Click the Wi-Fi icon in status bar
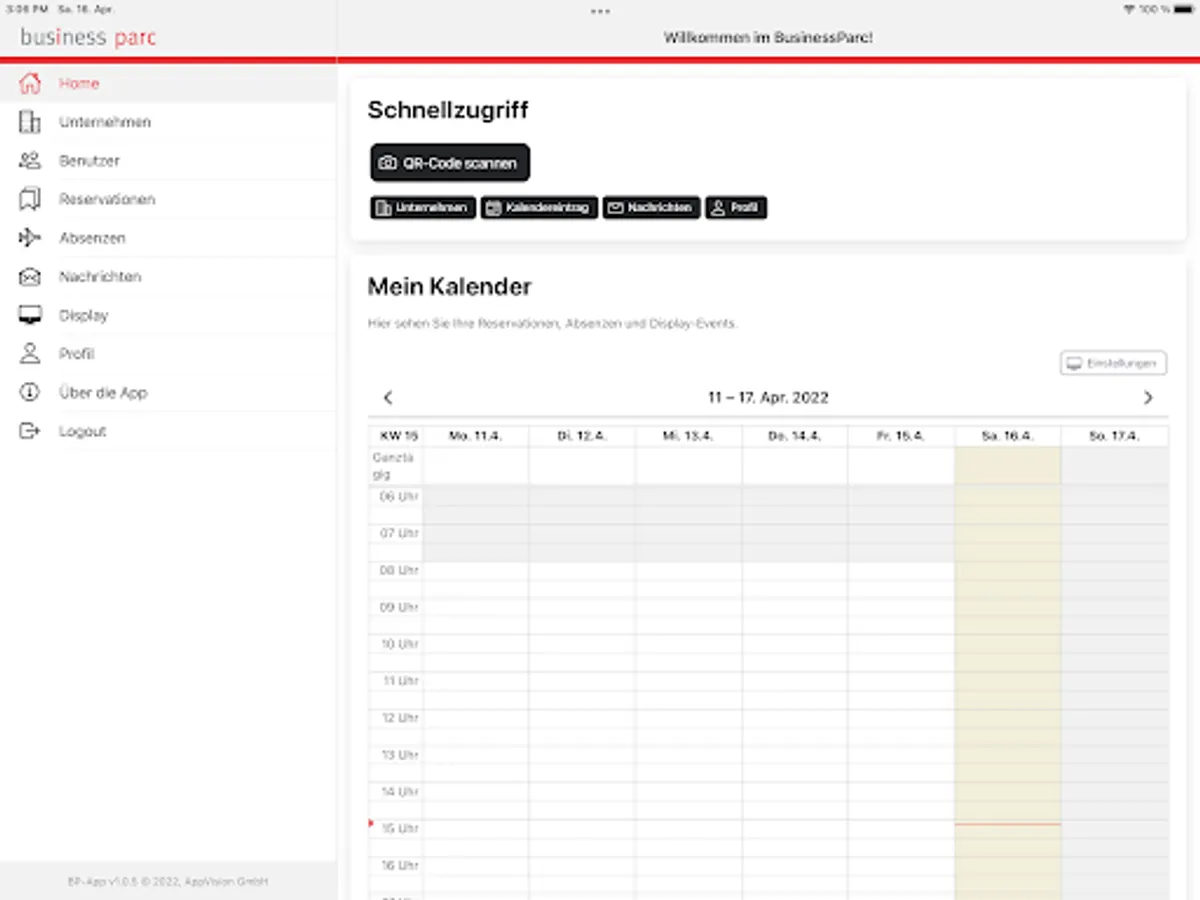 click(x=1129, y=9)
